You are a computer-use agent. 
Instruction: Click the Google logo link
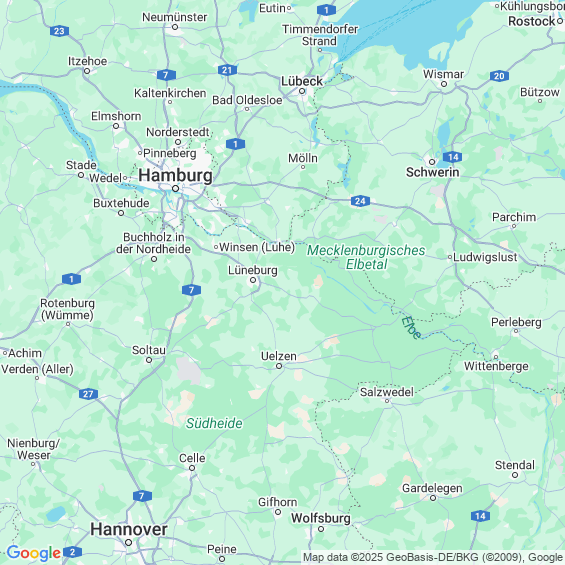point(34,553)
